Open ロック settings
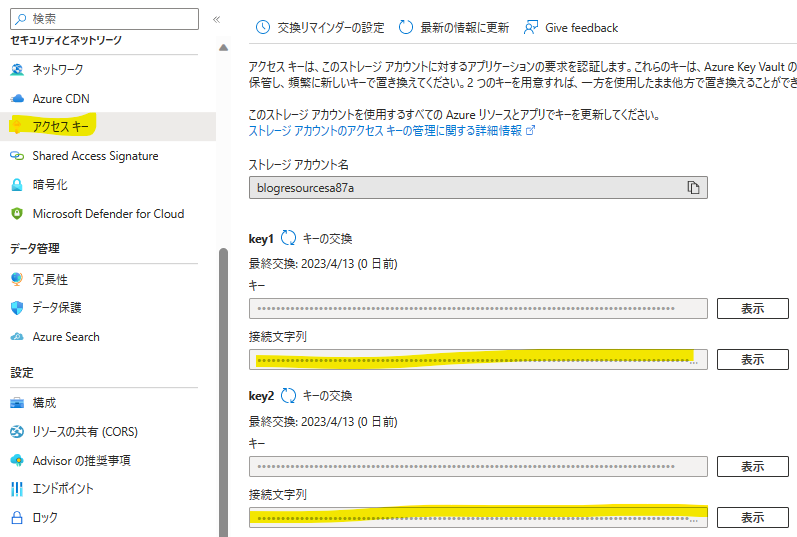This screenshot has height=537, width=797. tap(45, 518)
